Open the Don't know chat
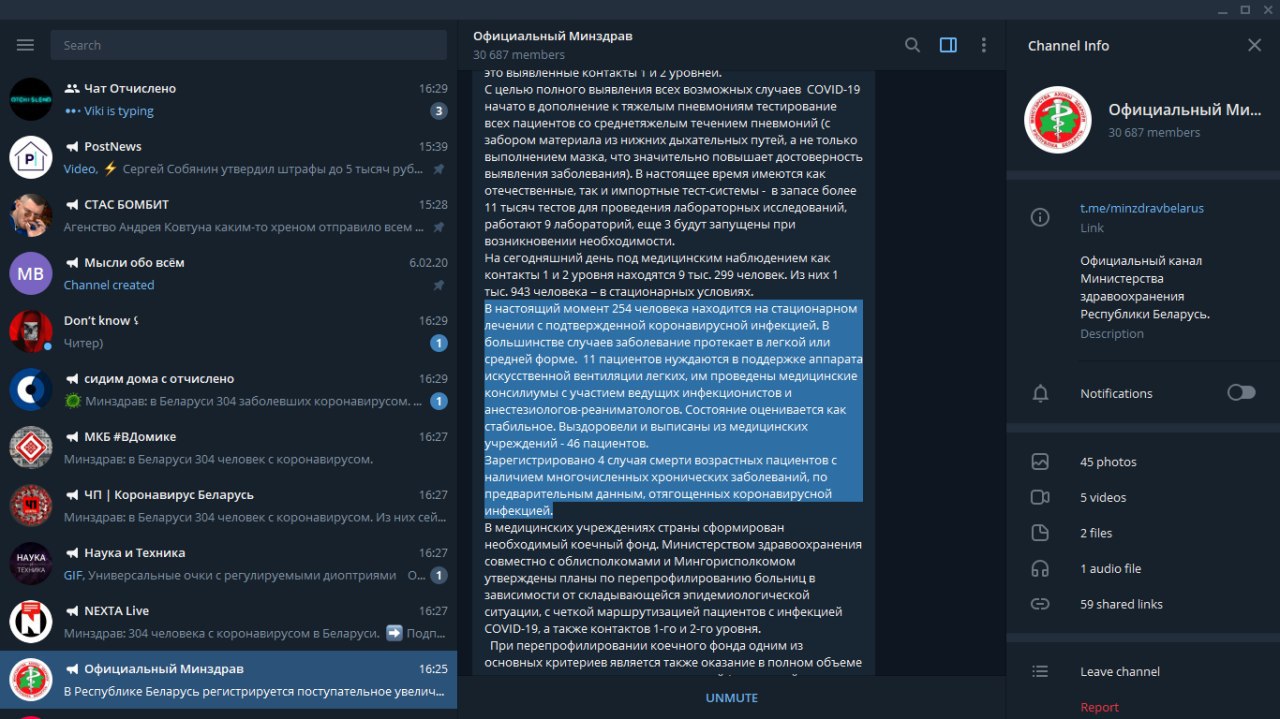This screenshot has height=719, width=1280. [x=229, y=331]
